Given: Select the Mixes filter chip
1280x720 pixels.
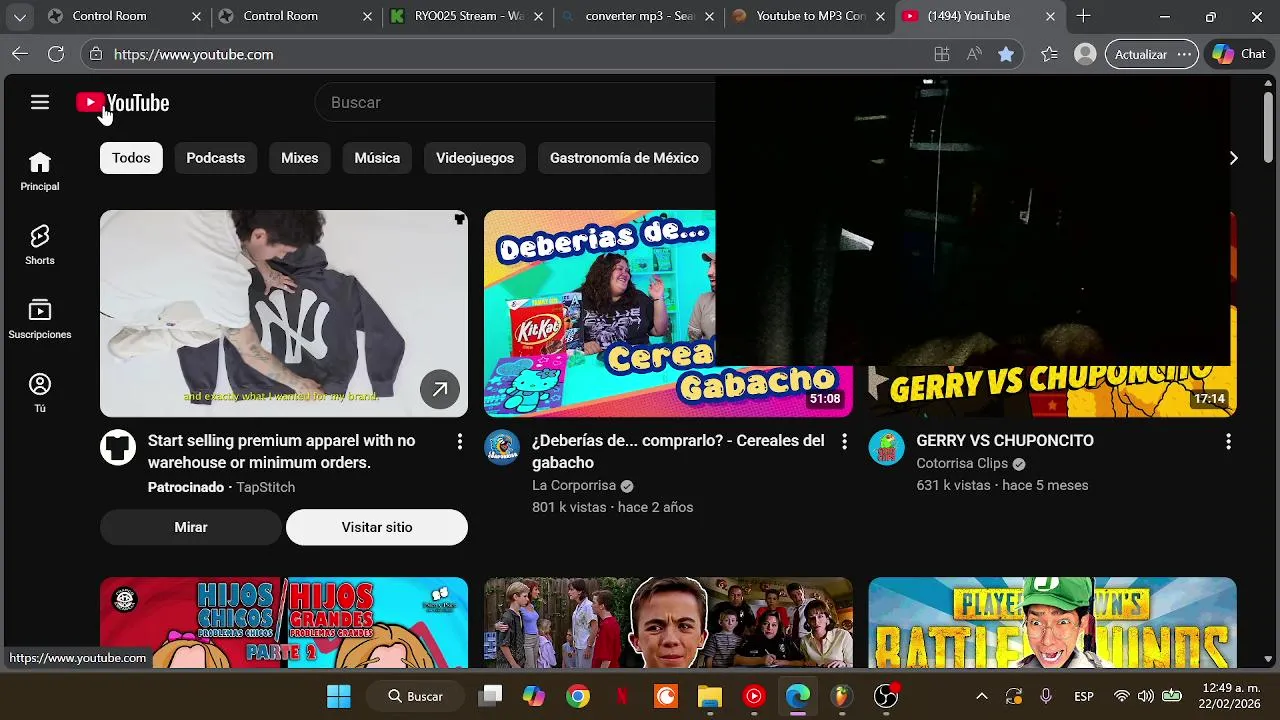Looking at the screenshot, I should [299, 158].
